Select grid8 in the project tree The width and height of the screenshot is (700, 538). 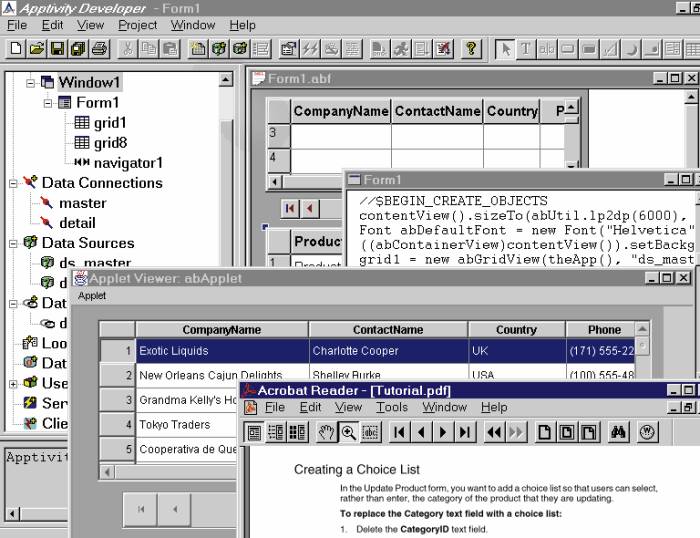click(x=109, y=143)
